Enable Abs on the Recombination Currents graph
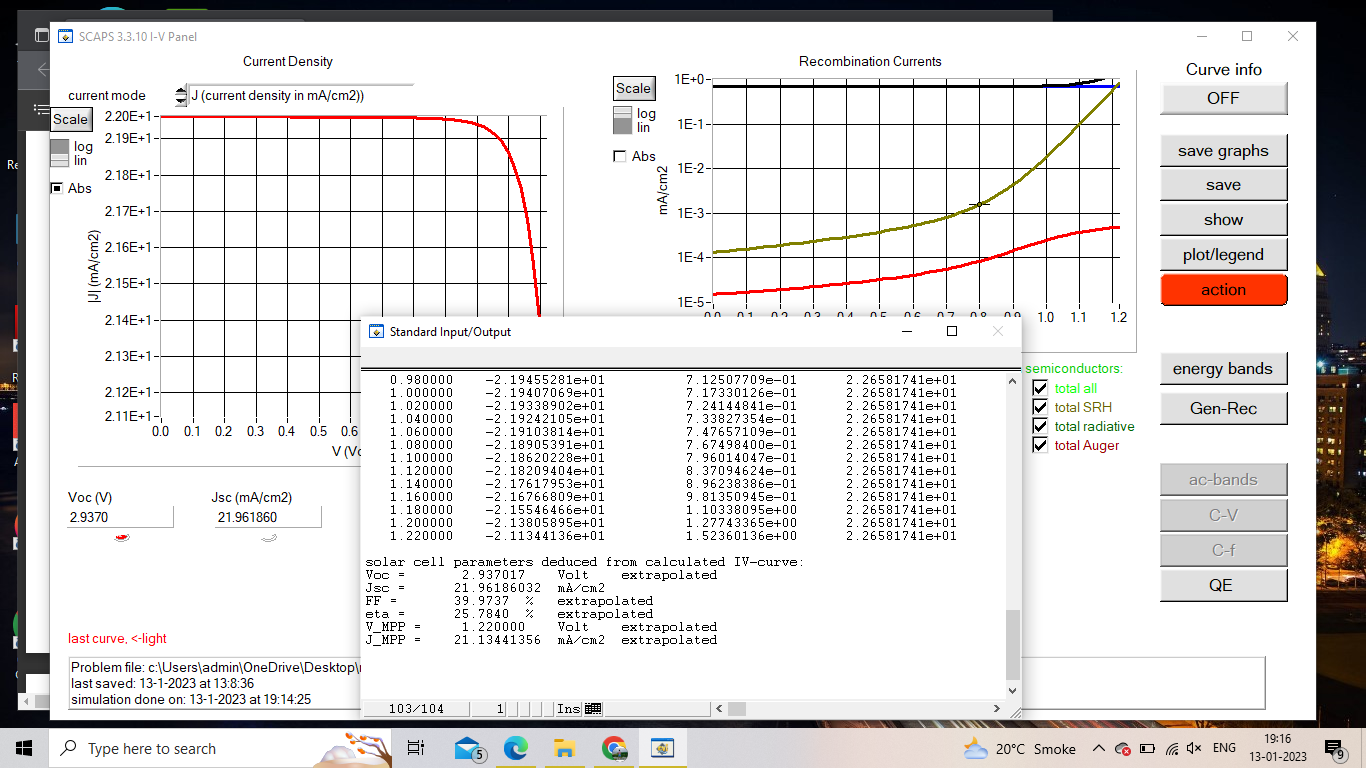The image size is (1366, 768). (x=620, y=156)
